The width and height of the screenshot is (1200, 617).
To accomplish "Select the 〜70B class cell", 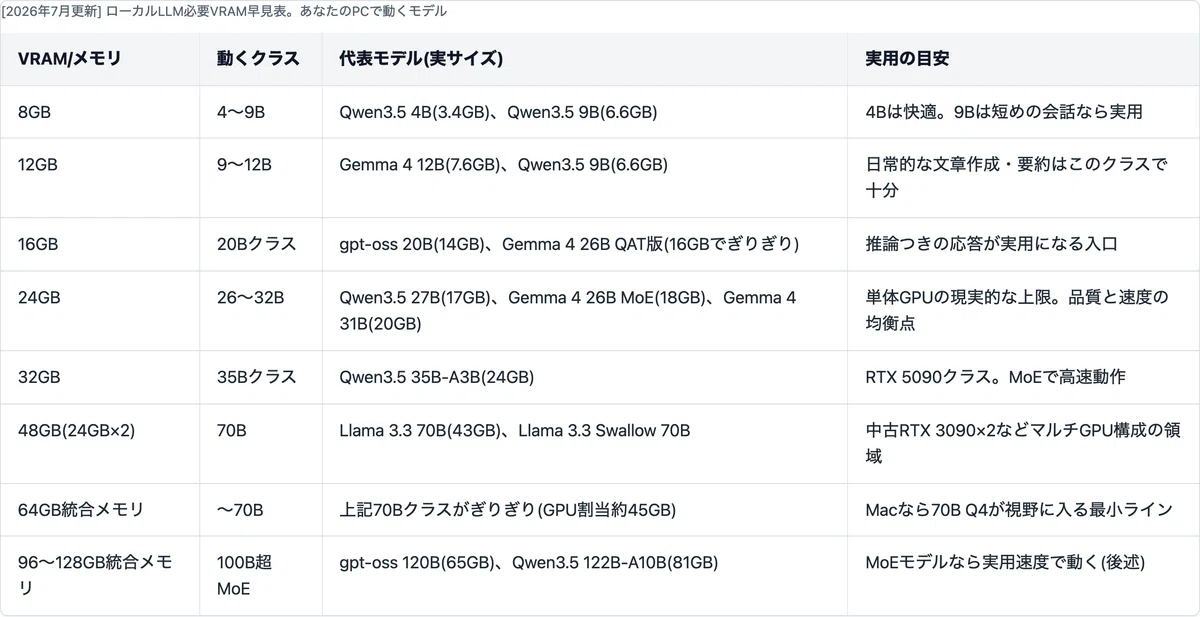I will coord(261,510).
